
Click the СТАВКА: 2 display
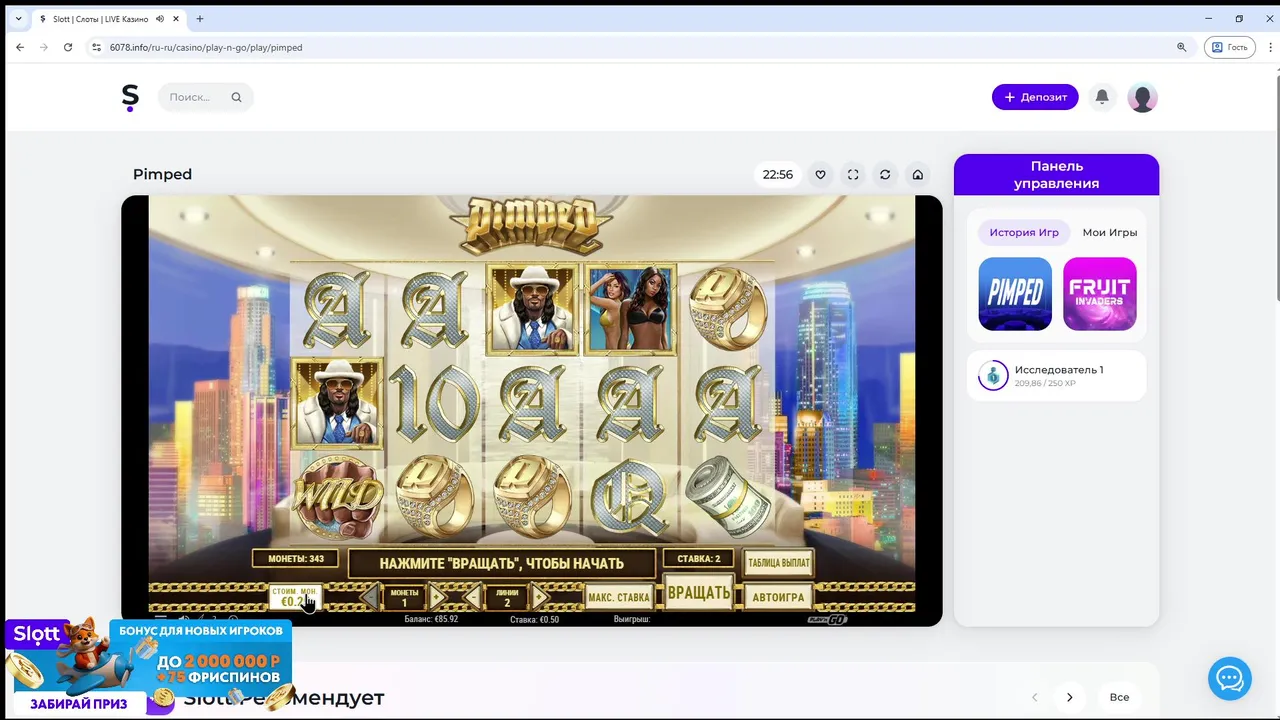[698, 558]
